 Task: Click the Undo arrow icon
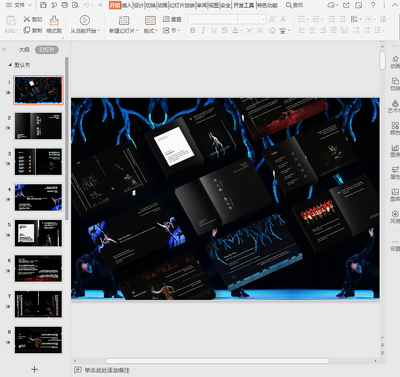87,5
